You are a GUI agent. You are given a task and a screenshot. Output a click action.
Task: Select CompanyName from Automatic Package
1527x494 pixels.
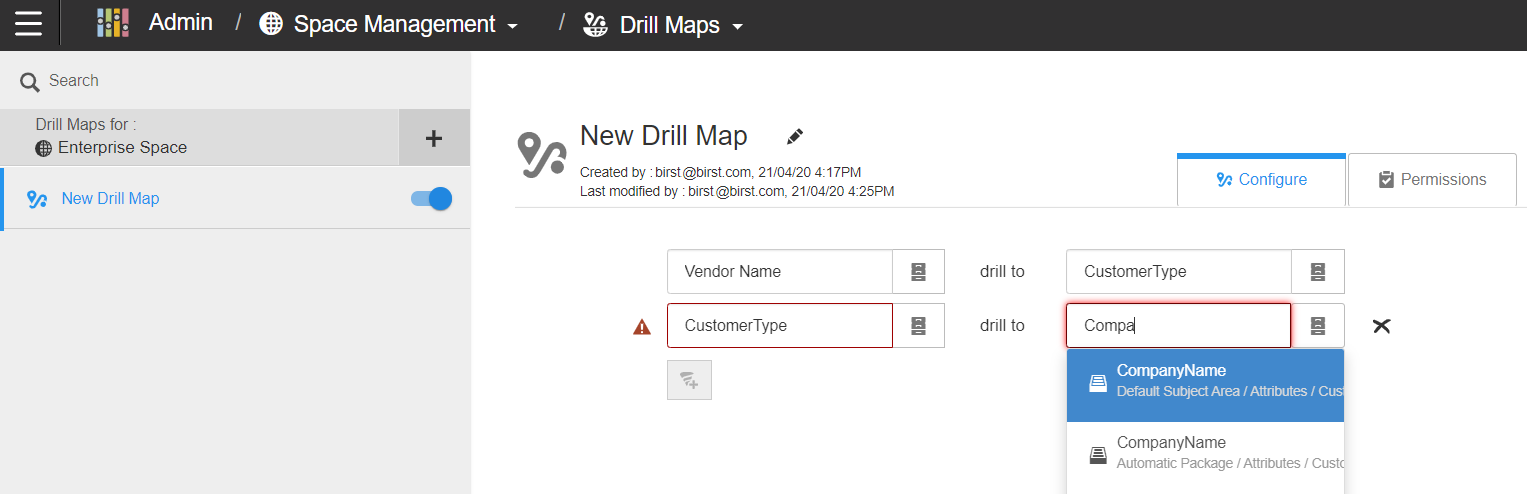(x=1205, y=457)
